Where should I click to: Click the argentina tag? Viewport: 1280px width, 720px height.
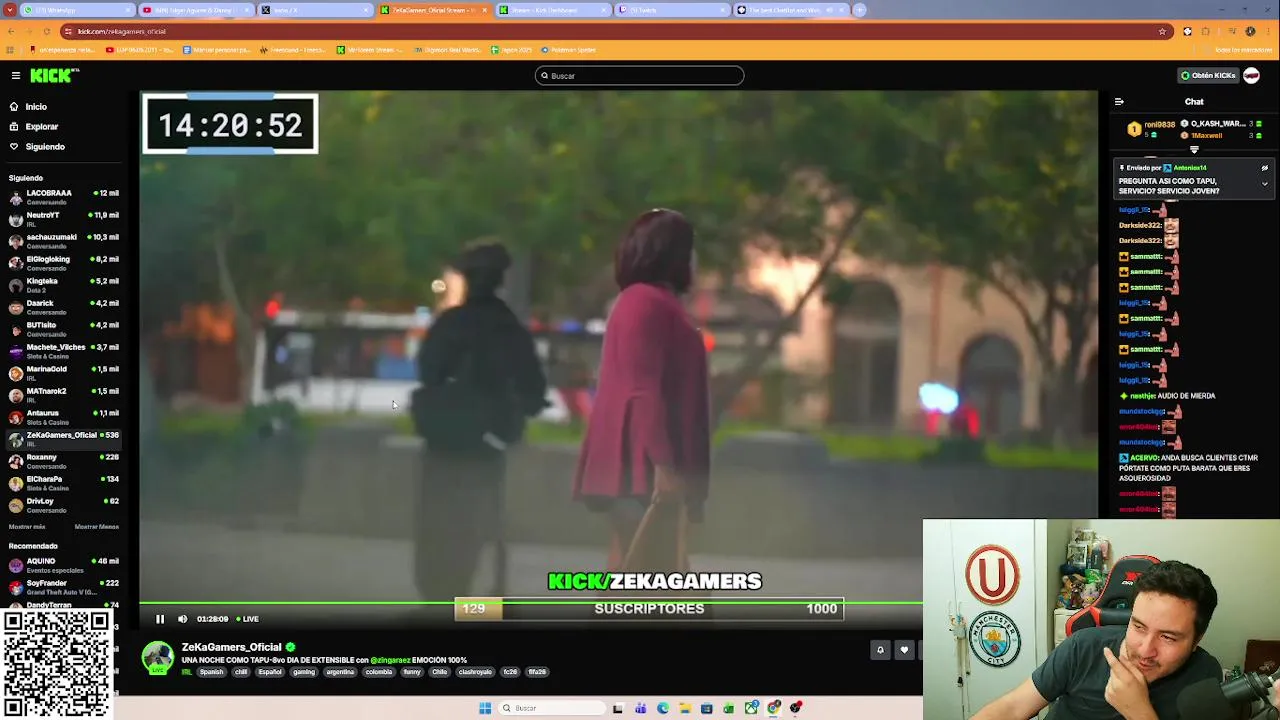click(x=340, y=672)
